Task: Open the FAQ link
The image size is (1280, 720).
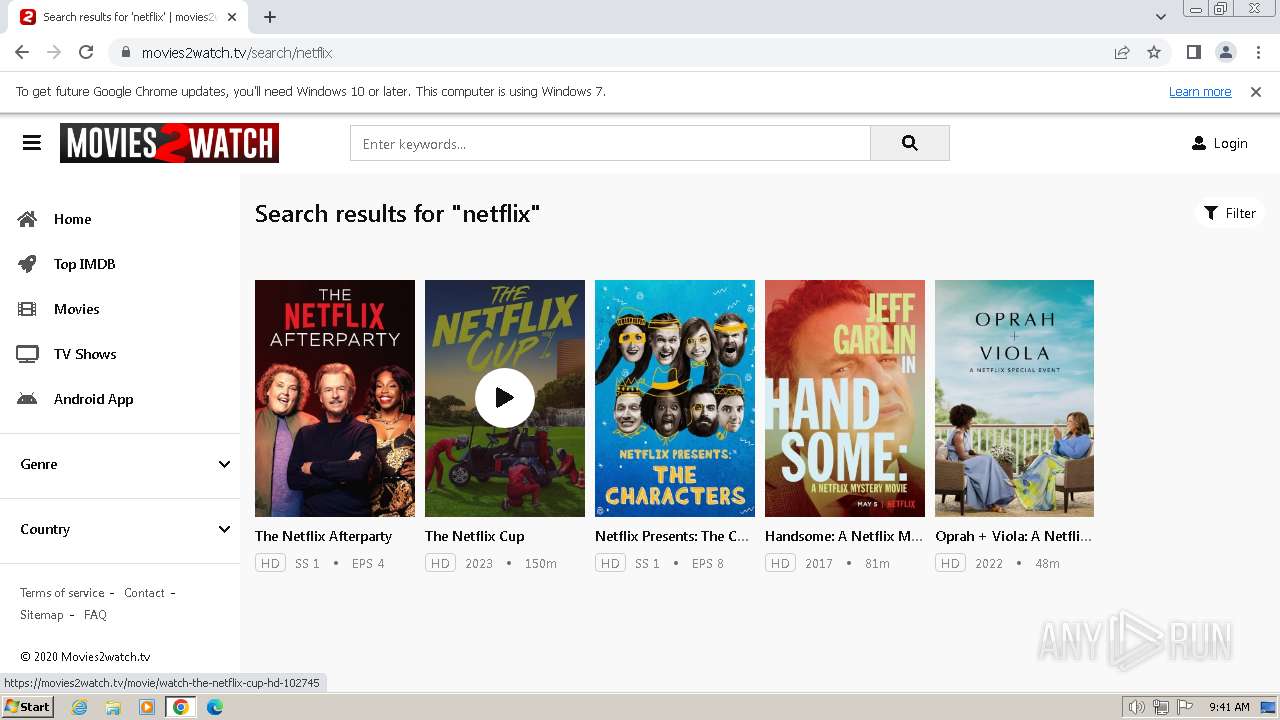Action: [95, 615]
